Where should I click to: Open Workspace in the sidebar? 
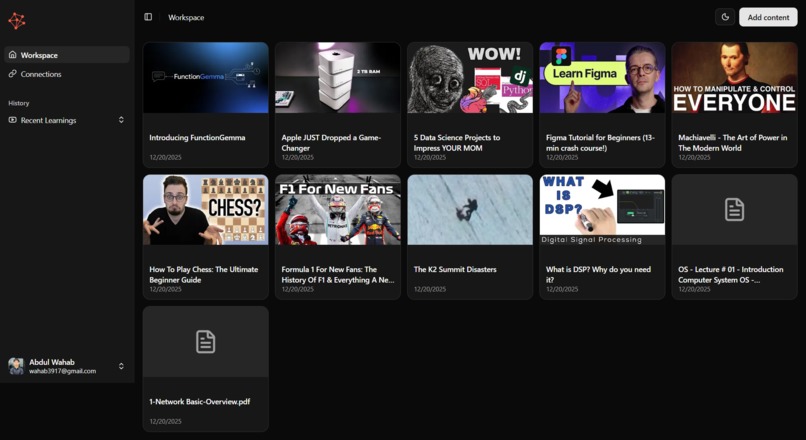click(67, 55)
